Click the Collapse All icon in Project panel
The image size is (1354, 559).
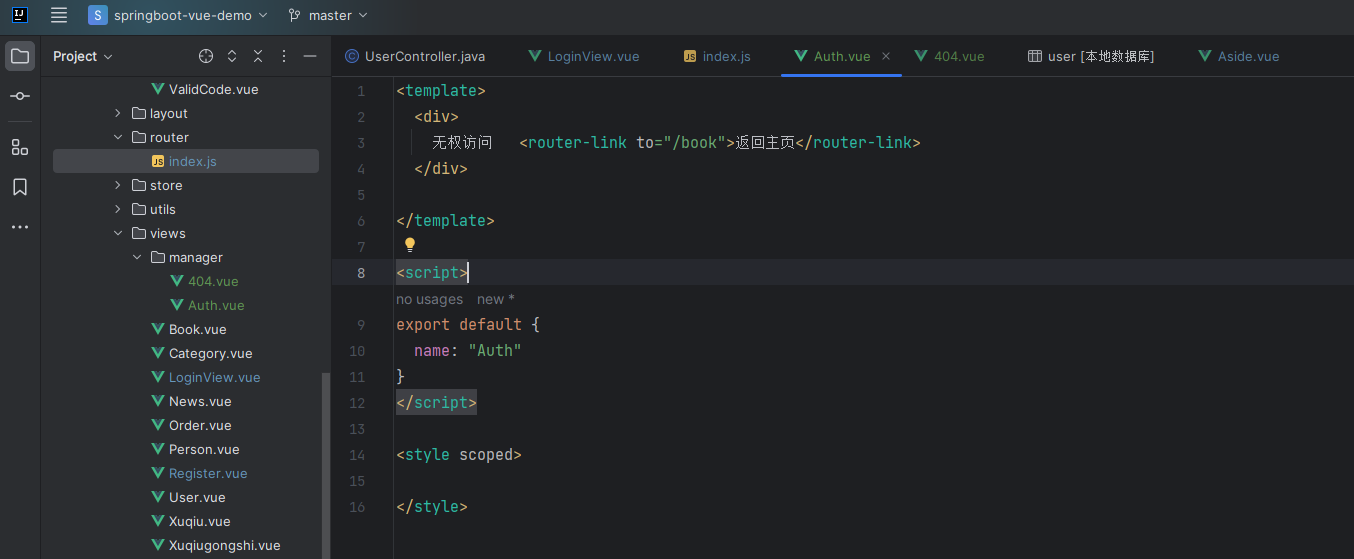point(258,56)
